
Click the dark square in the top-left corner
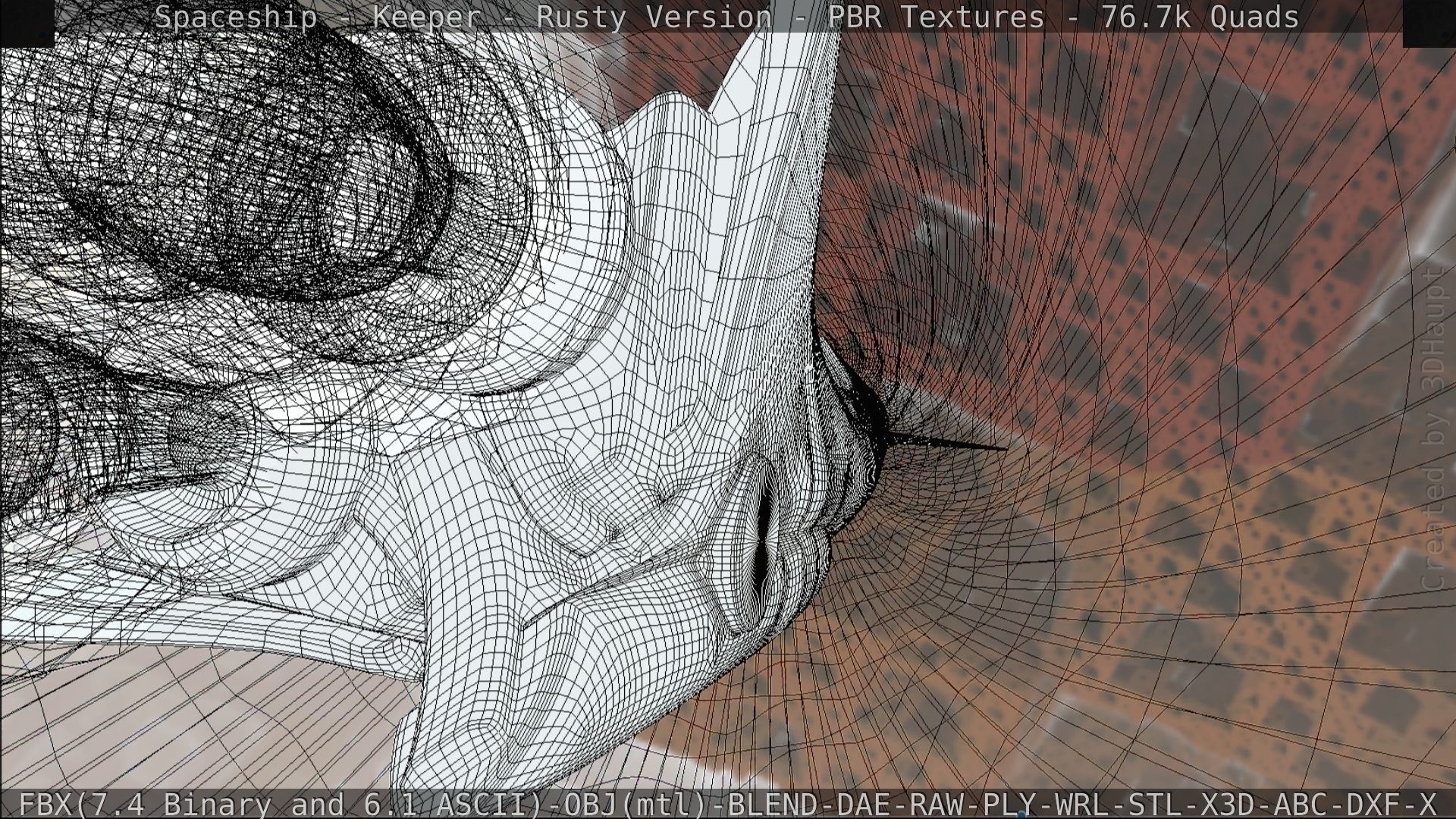click(x=27, y=23)
